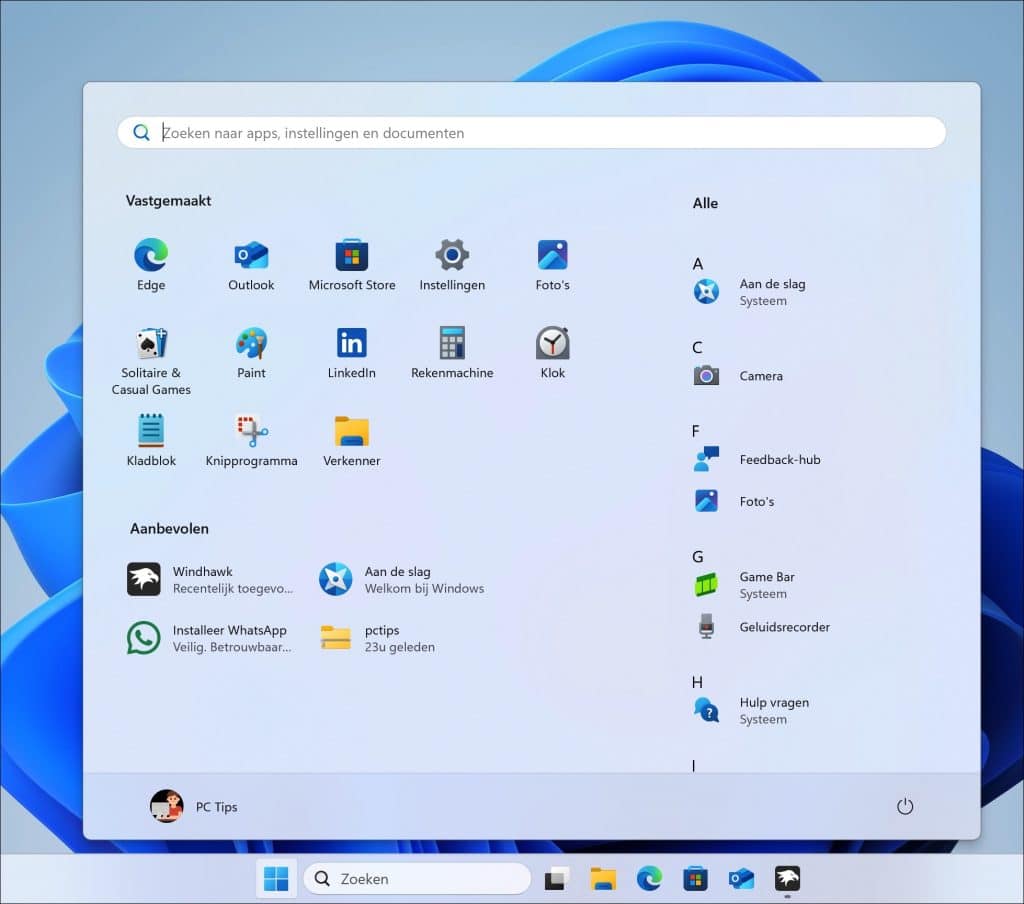Click the Start menu search field
The height and width of the screenshot is (904, 1024).
pyautogui.click(x=530, y=133)
